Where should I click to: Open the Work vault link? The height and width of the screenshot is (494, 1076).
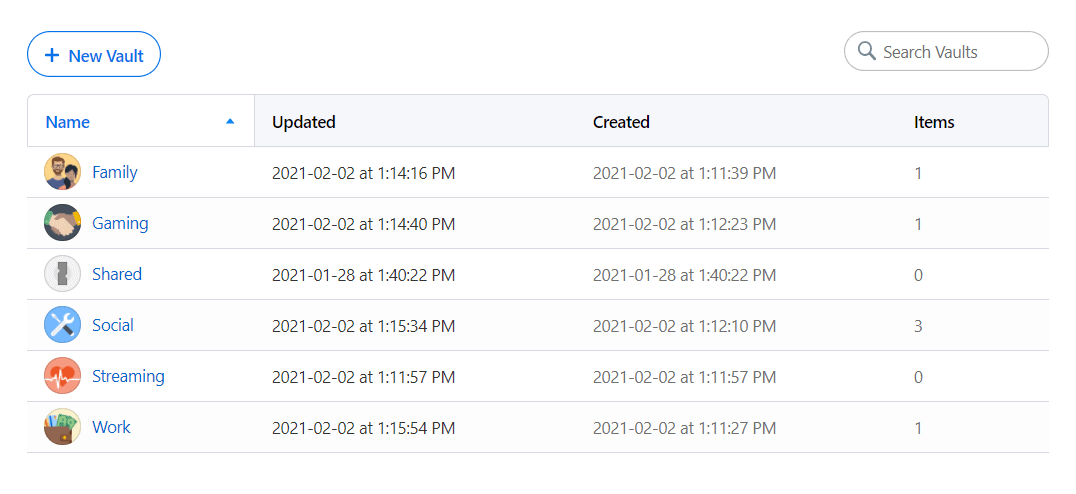point(111,427)
